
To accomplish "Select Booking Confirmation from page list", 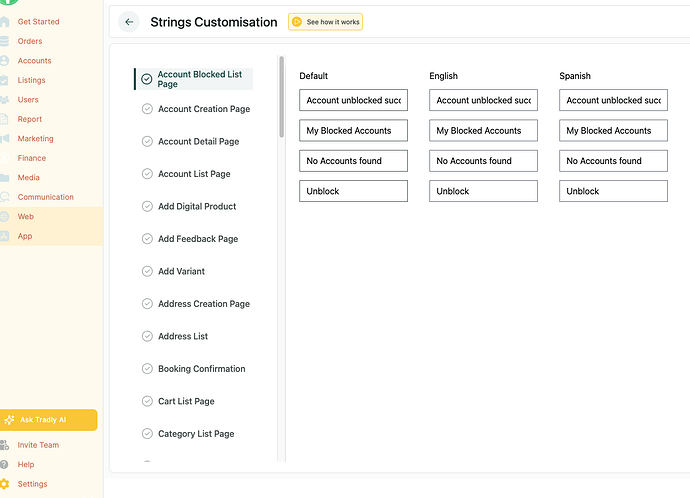I will click(x=201, y=369).
